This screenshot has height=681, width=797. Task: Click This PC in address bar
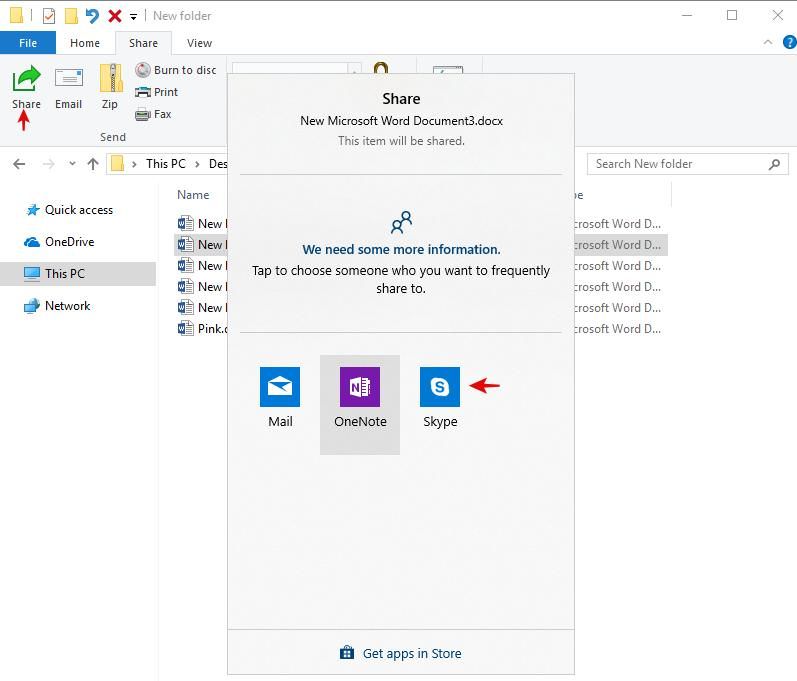tap(166, 164)
